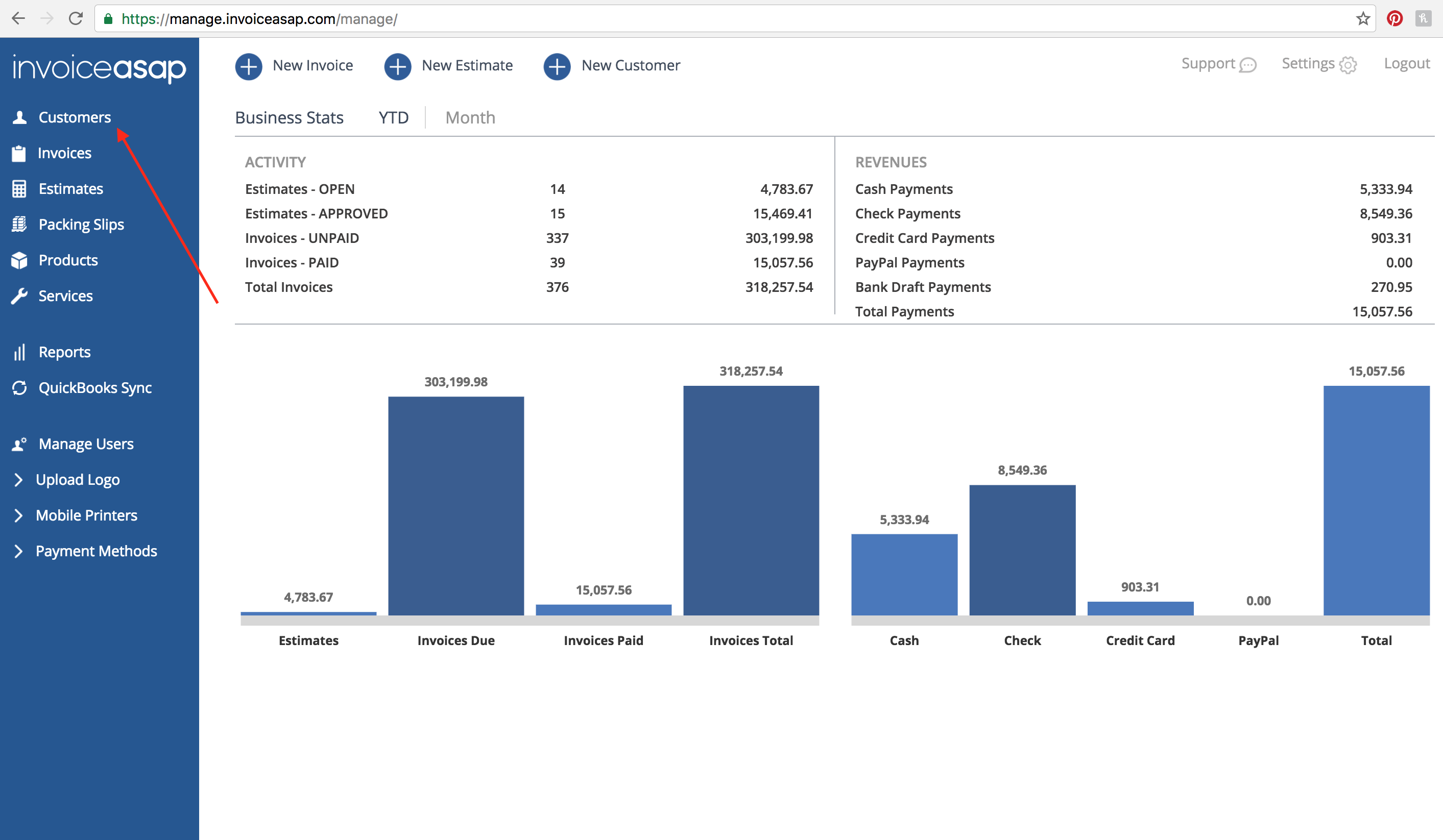
Task: Open Settings via the gear icon
Action: point(1348,65)
